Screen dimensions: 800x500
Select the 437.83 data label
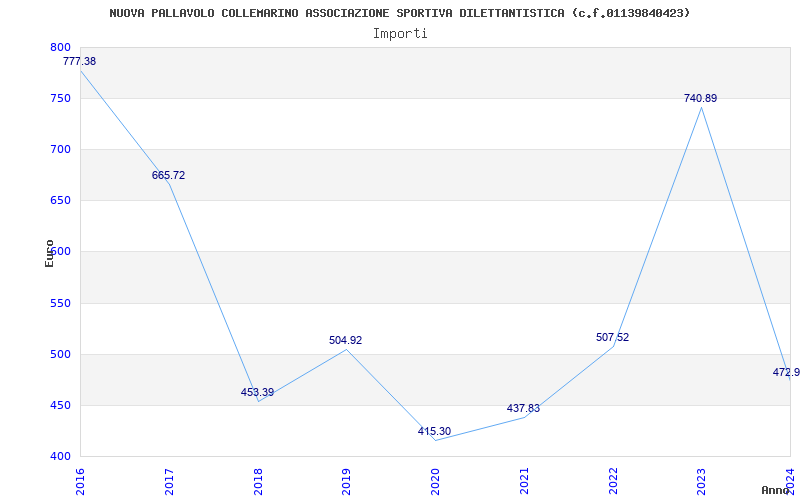click(x=523, y=408)
